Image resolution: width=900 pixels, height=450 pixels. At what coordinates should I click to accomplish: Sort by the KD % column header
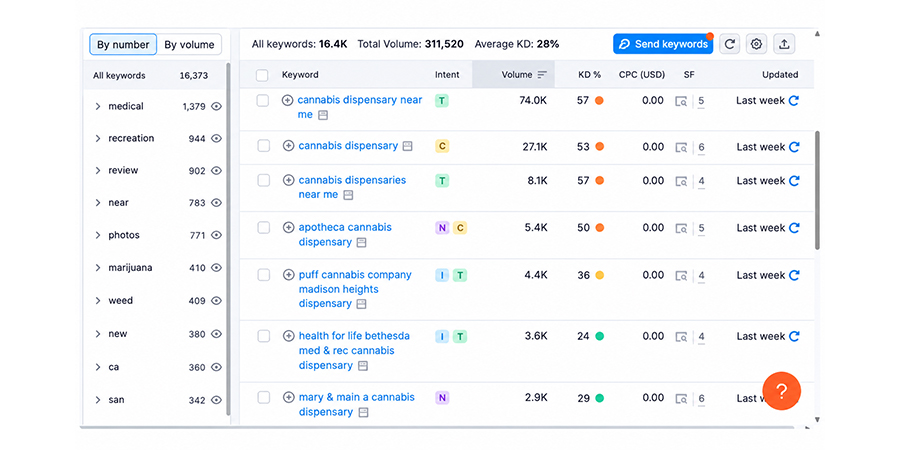(589, 75)
